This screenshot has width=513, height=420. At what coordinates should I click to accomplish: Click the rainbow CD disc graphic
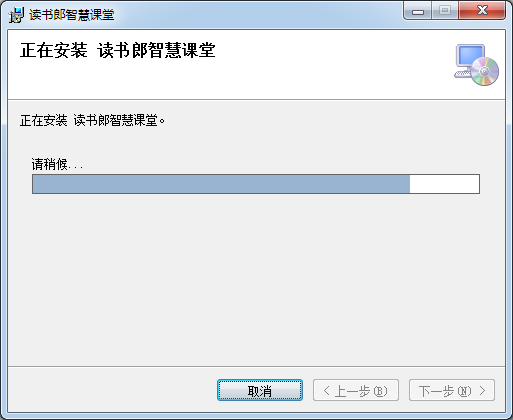(485, 71)
